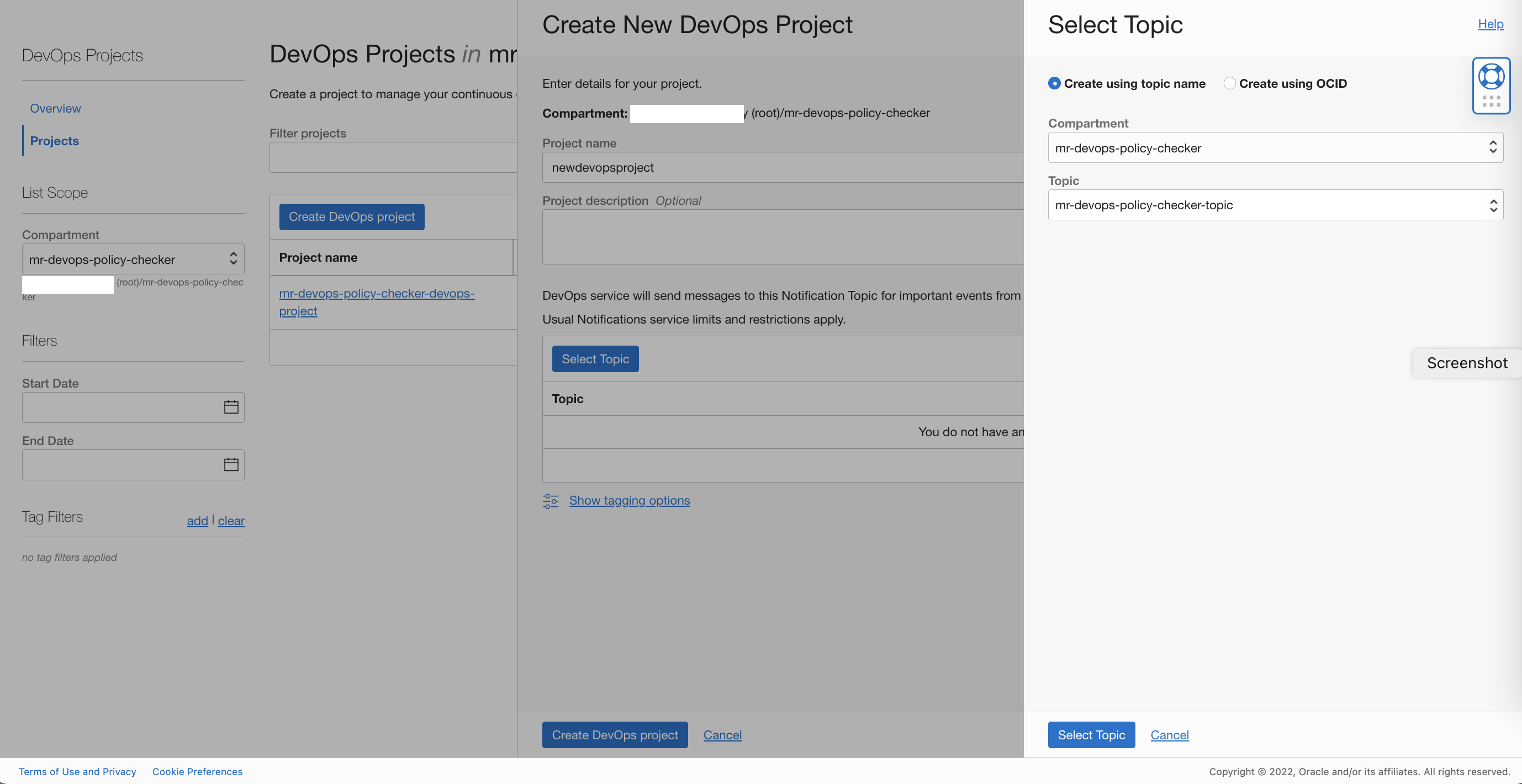Open the Compartment dropdown in Select Topic panel
The image size is (1522, 784).
pos(1275,148)
